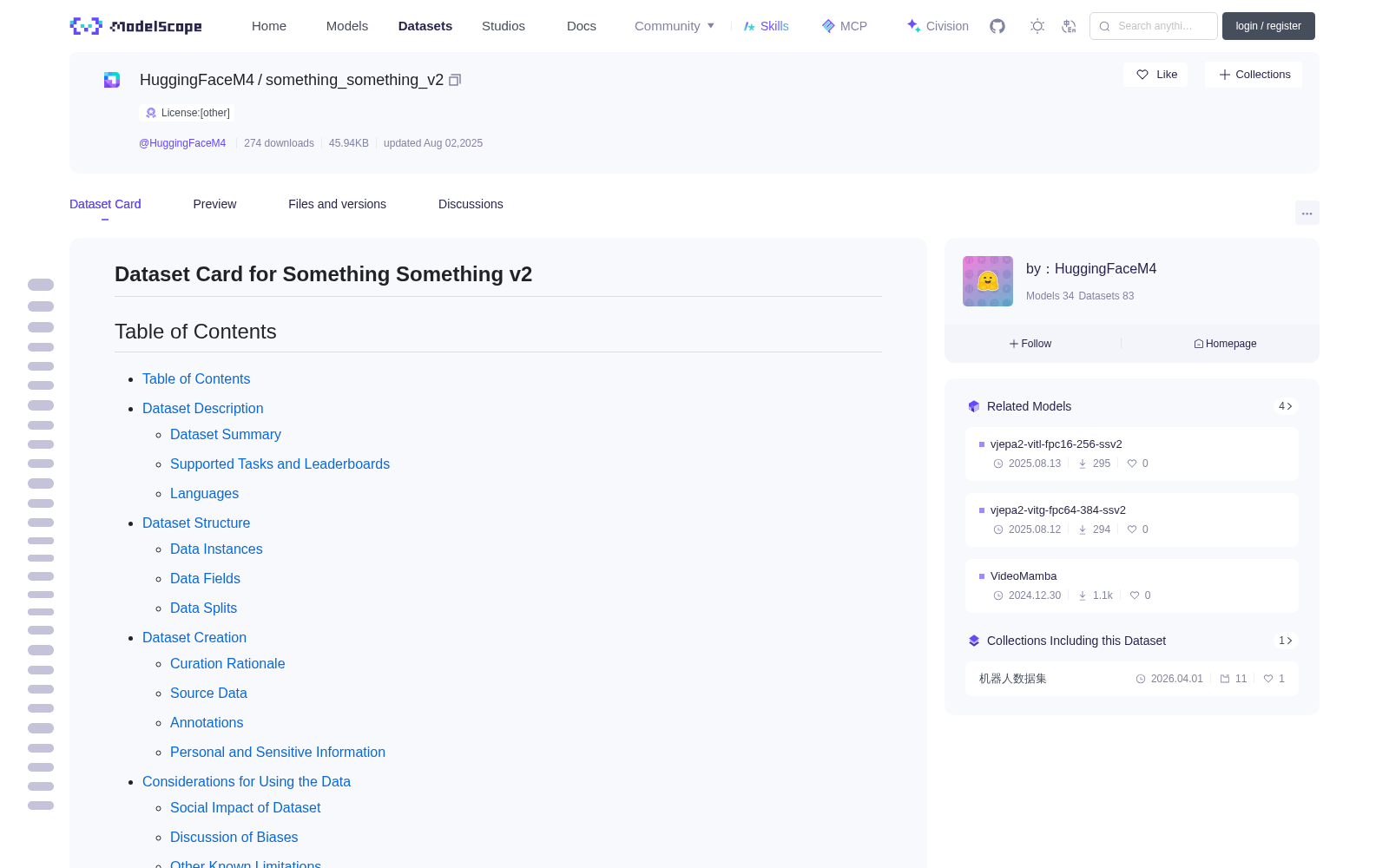
Task: Jump to Source Data section
Action: [x=208, y=693]
